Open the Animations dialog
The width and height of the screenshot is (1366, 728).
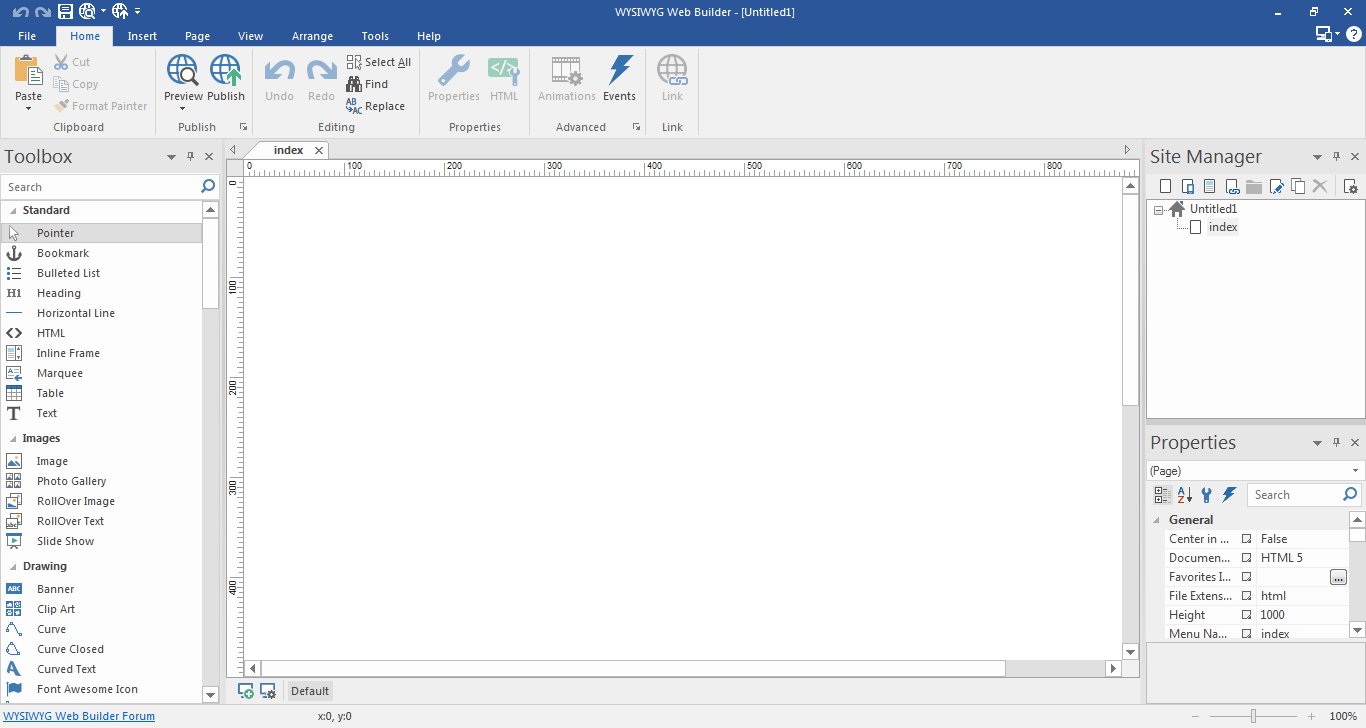(566, 80)
